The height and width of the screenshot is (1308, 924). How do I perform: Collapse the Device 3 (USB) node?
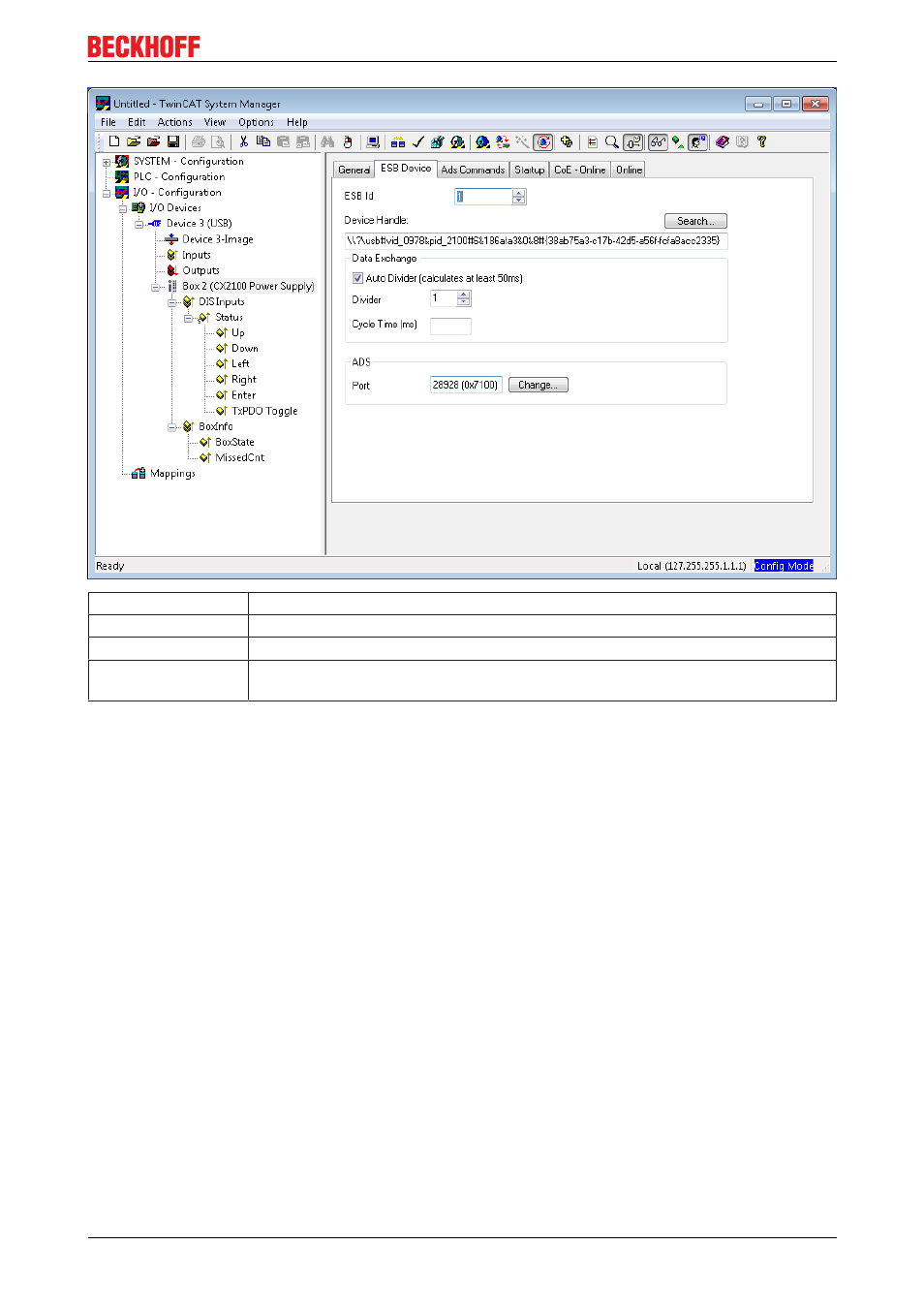tap(139, 224)
